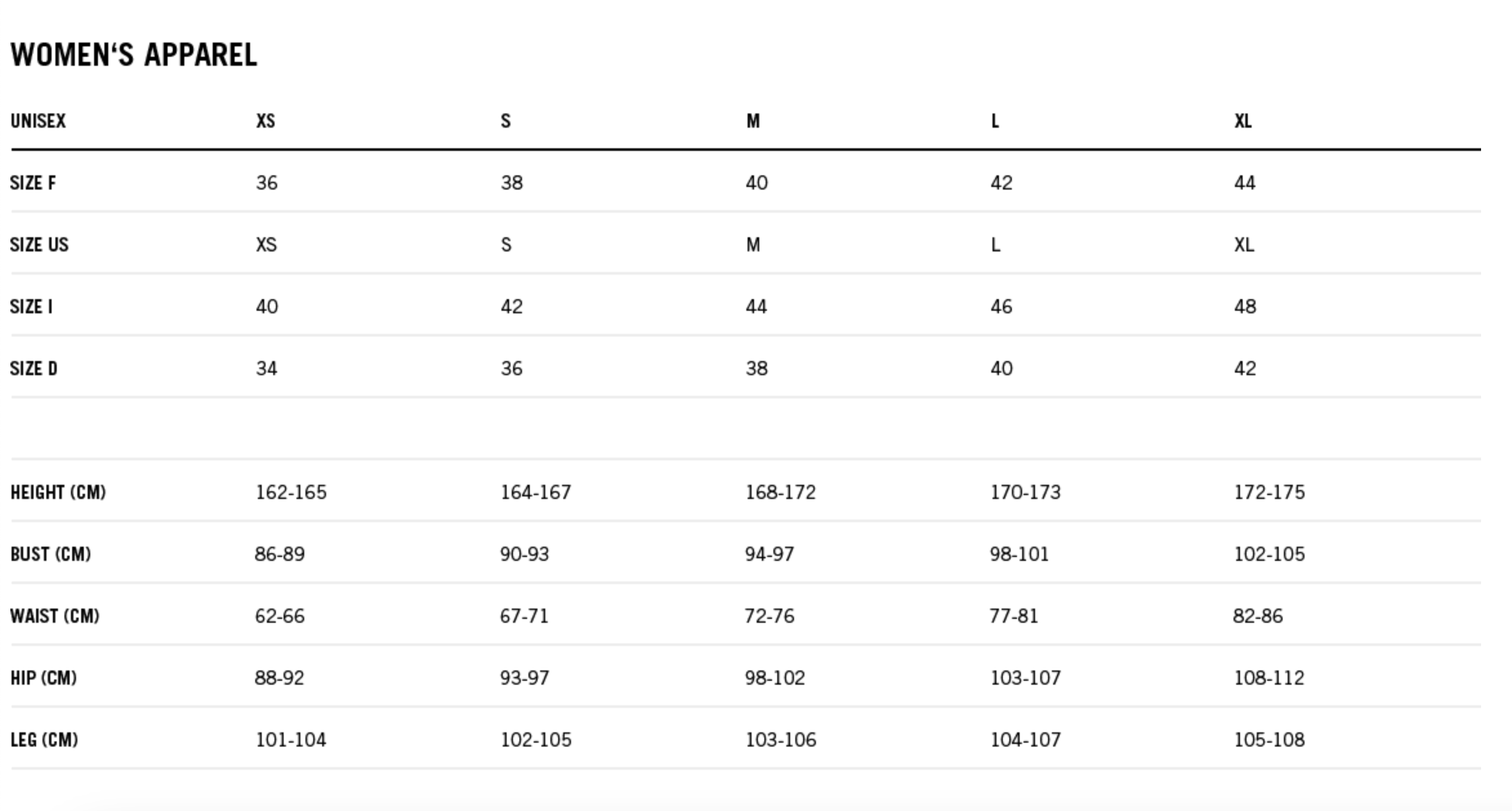Select the height range 168-172
This screenshot has height=811, width=1512.
[x=780, y=493]
